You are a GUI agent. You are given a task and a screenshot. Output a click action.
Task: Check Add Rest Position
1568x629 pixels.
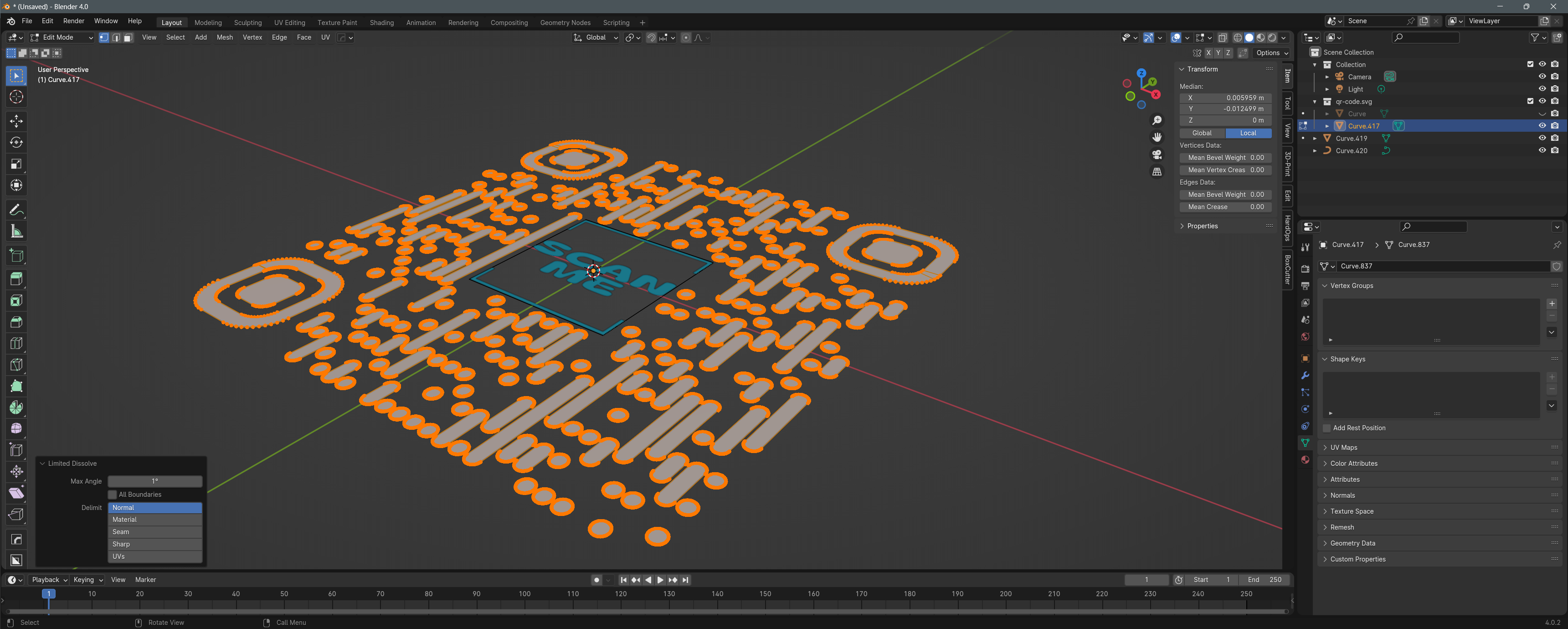(x=1327, y=428)
